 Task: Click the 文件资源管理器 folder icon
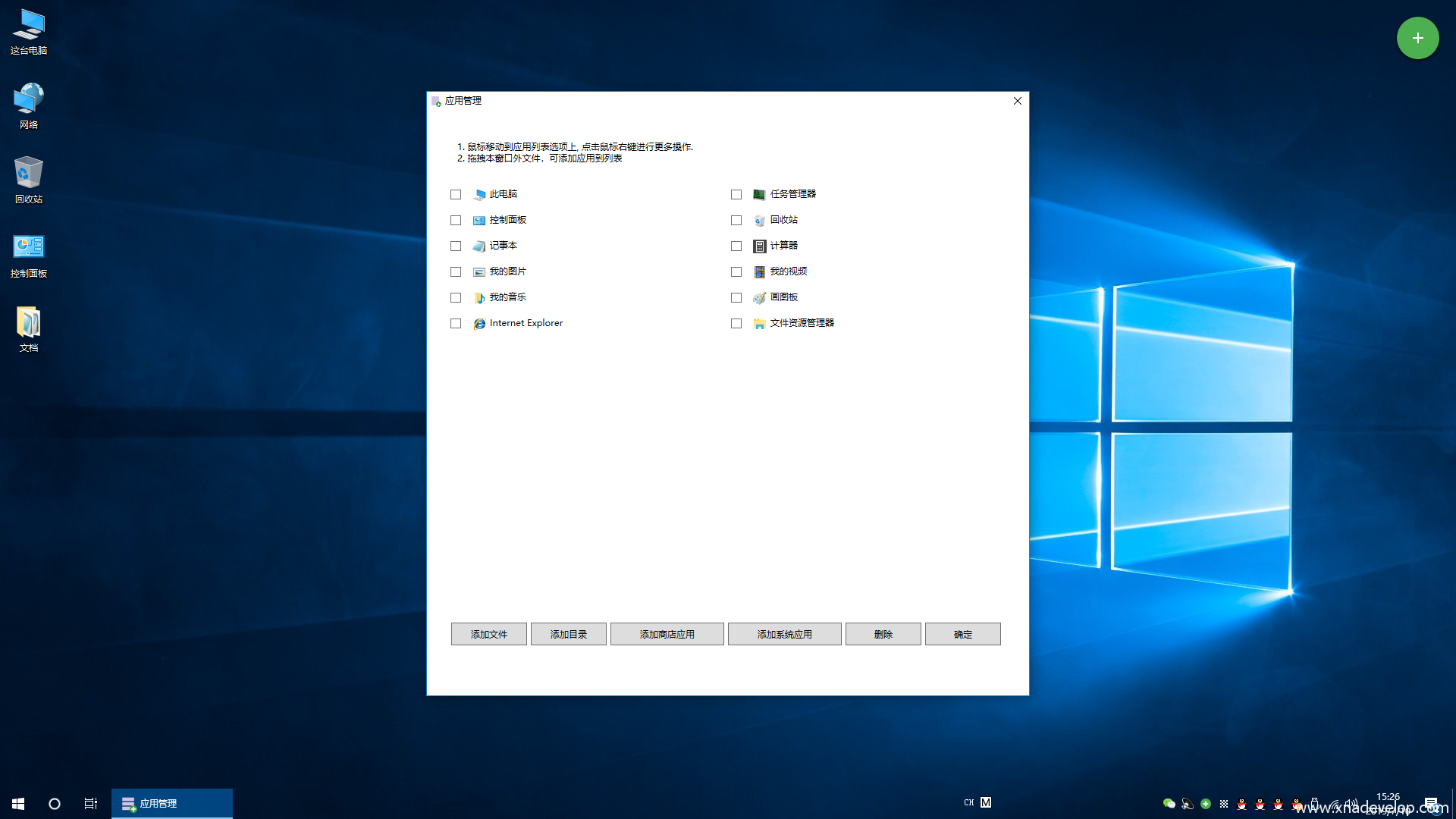click(x=759, y=324)
